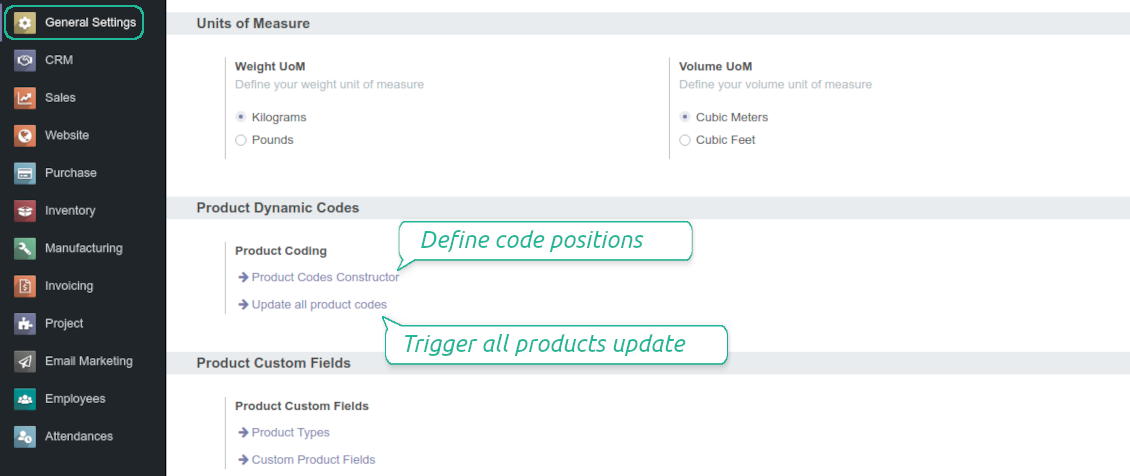Open the Product Codes Constructor link
Viewport: 1130px width, 476px height.
[x=324, y=277]
